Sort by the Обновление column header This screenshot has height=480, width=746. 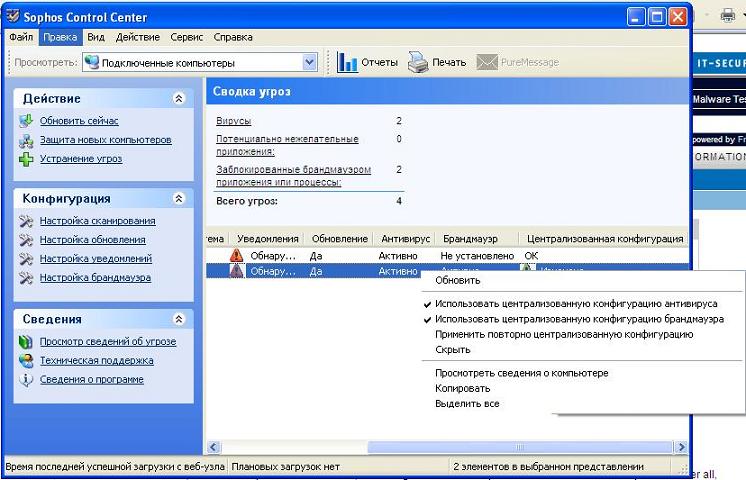click(x=340, y=239)
